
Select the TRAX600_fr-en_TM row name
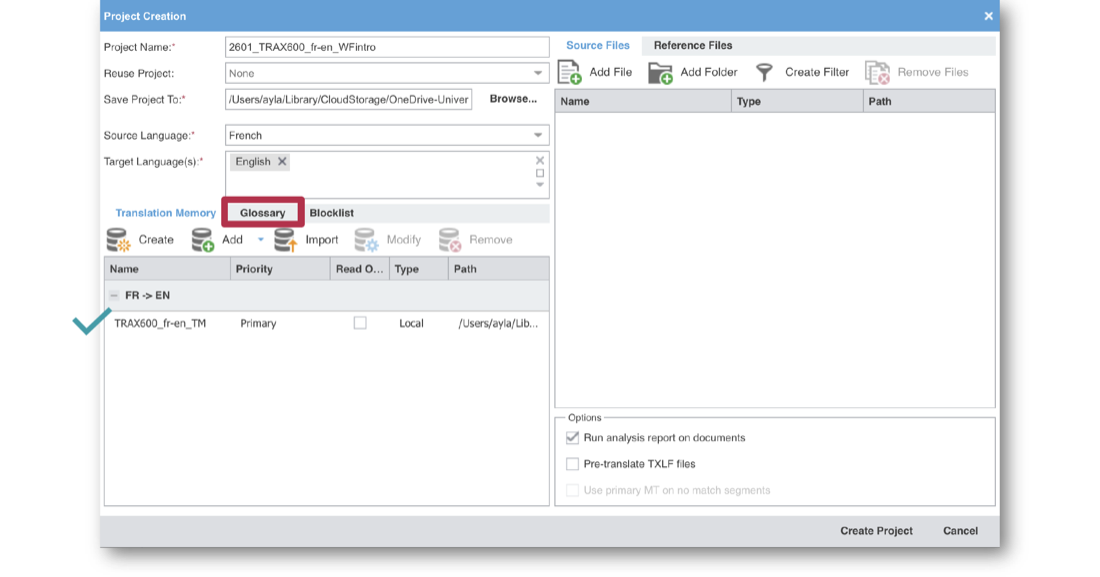coord(160,324)
